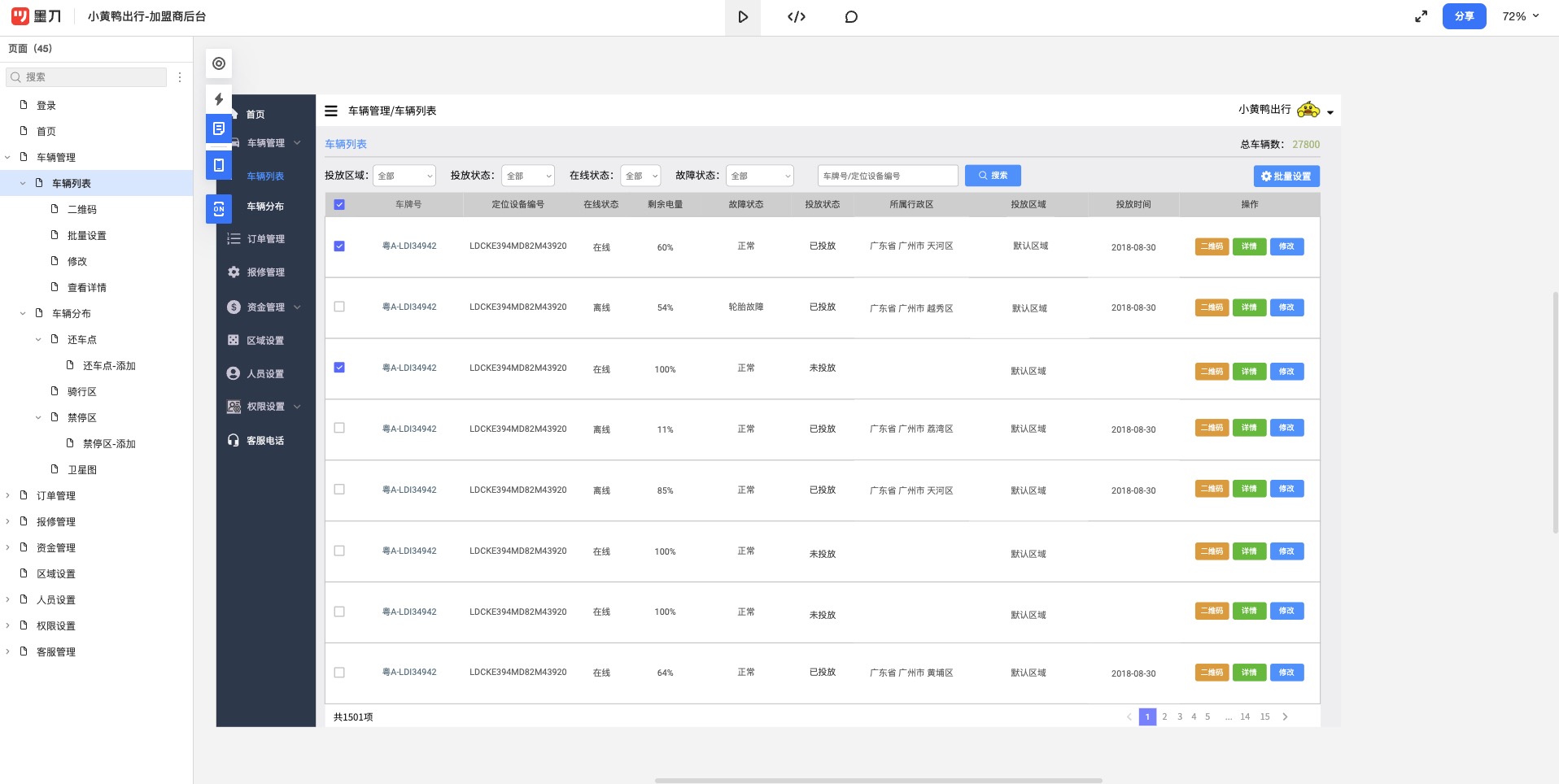Uncheck the third row checkbox (未投放, 在线)
1559x784 pixels.
pos(339,368)
